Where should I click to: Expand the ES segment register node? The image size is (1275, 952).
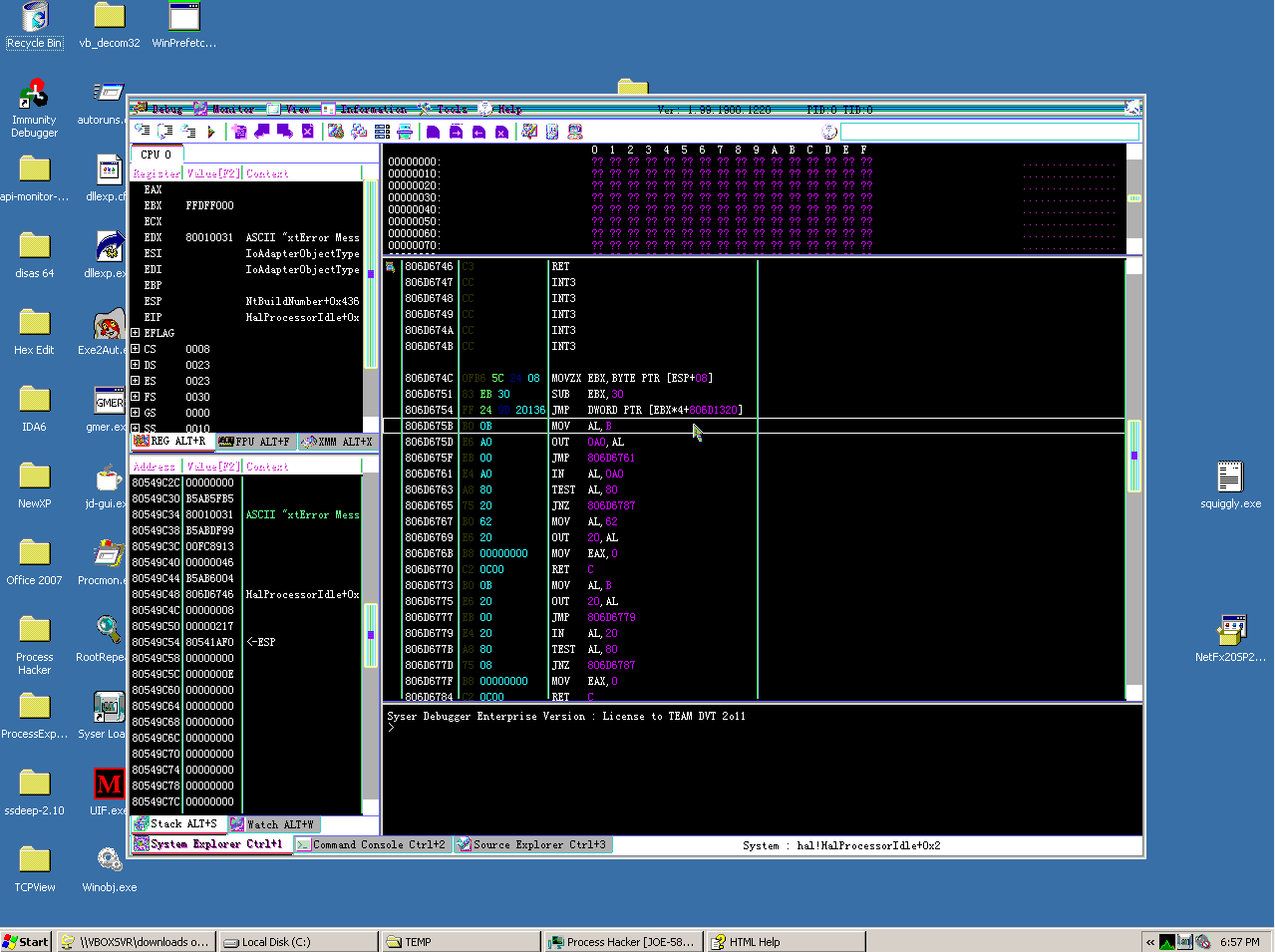[x=136, y=381]
